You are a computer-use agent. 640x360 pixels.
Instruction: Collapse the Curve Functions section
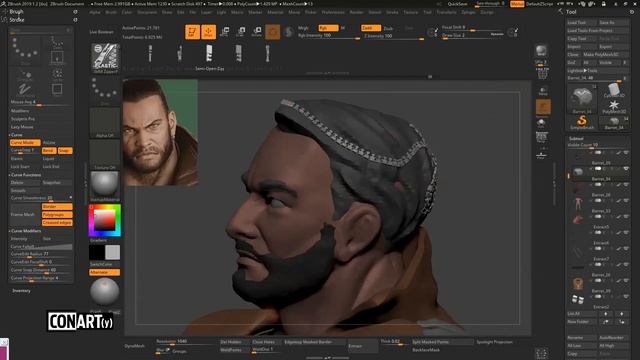25,175
